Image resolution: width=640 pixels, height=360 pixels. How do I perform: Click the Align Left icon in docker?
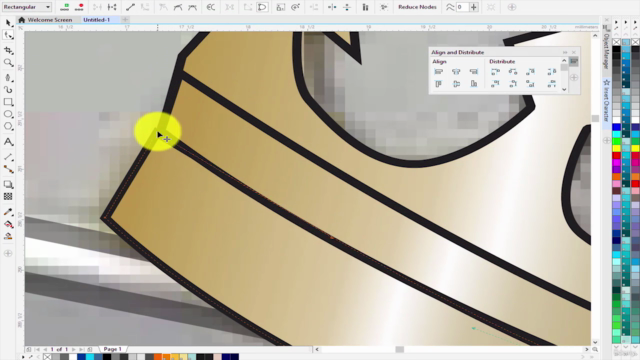pyautogui.click(x=439, y=72)
